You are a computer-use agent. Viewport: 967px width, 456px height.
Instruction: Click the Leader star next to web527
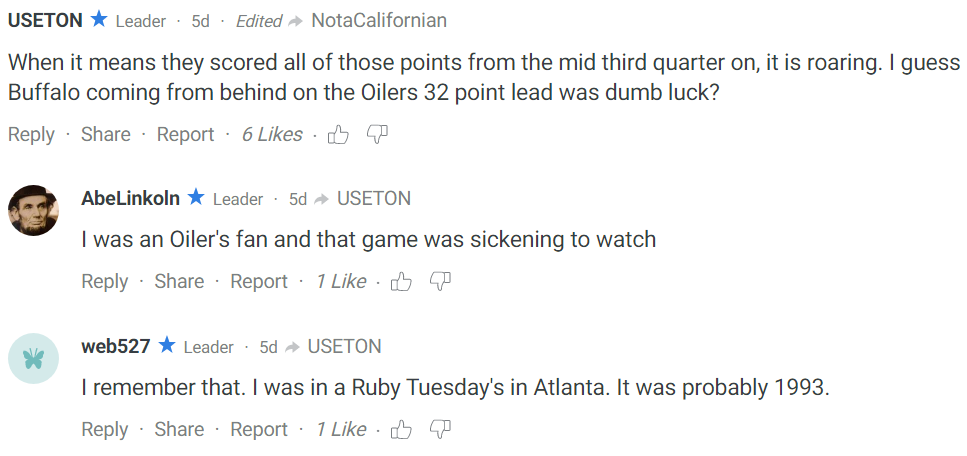167,345
